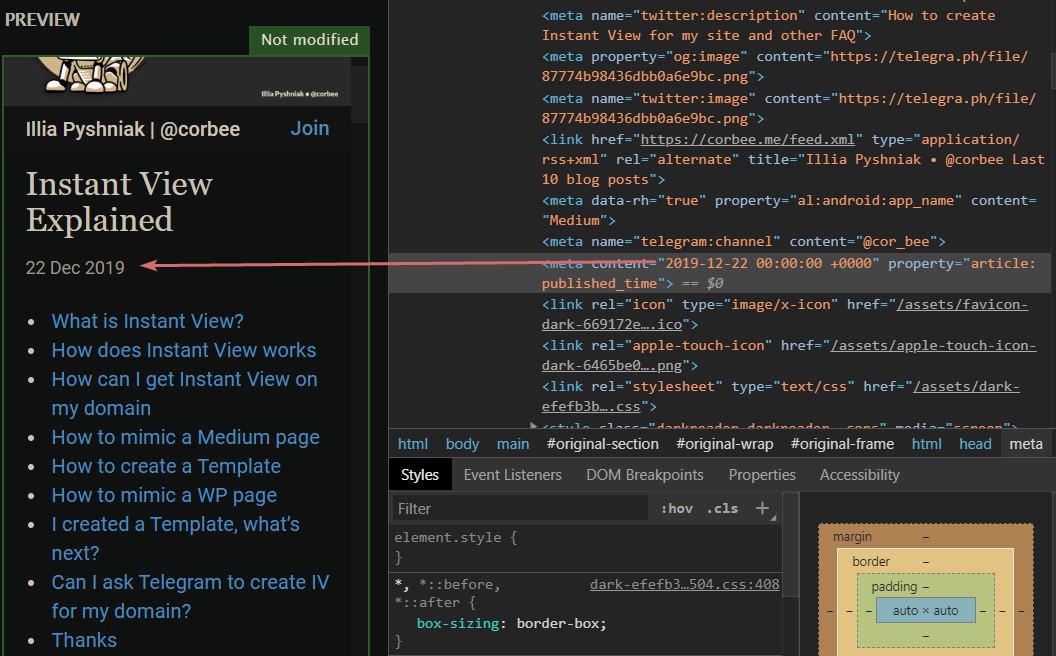Select body in the breadcrumb bar

click(x=462, y=444)
